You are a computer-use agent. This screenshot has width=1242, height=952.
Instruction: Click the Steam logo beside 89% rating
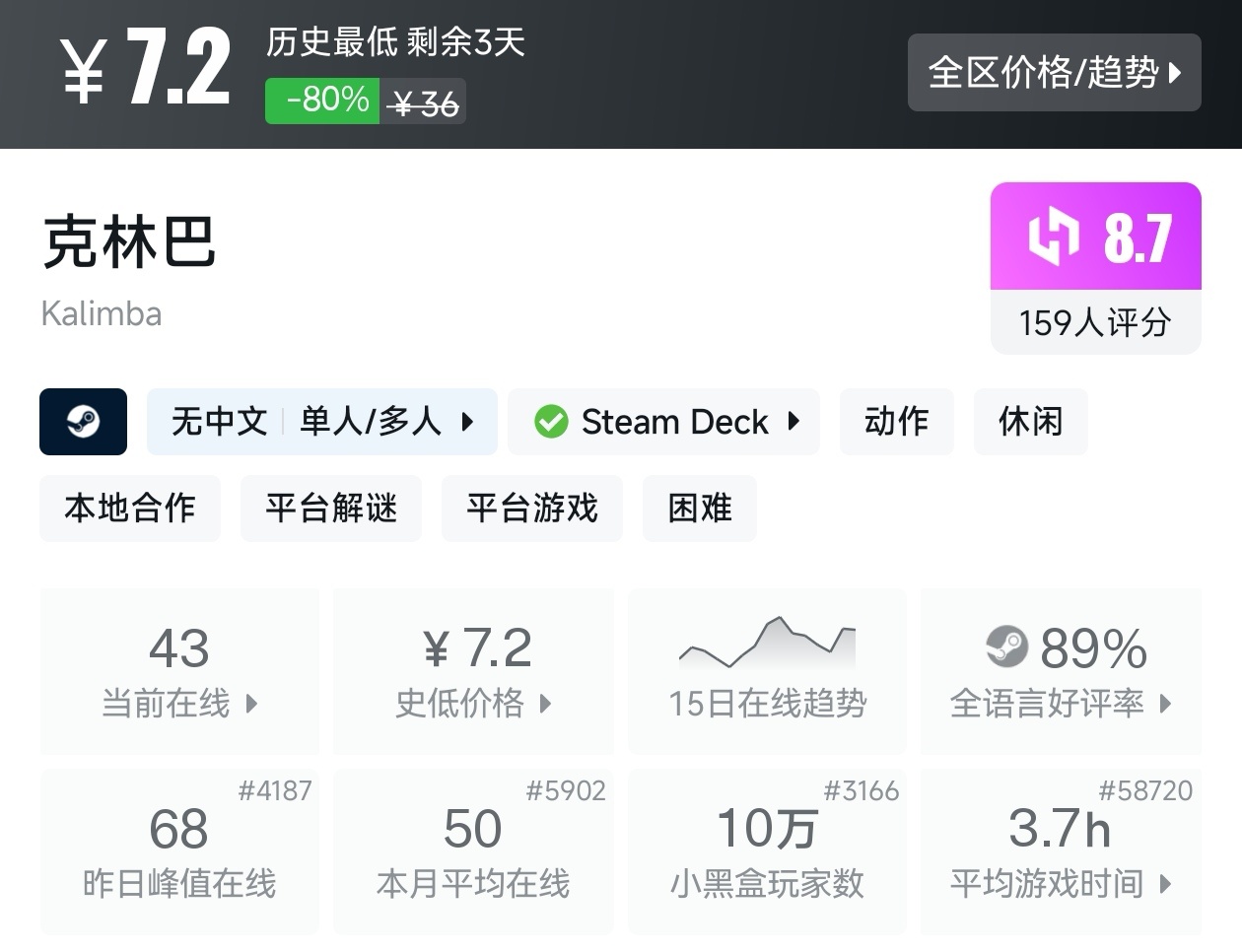click(1006, 646)
